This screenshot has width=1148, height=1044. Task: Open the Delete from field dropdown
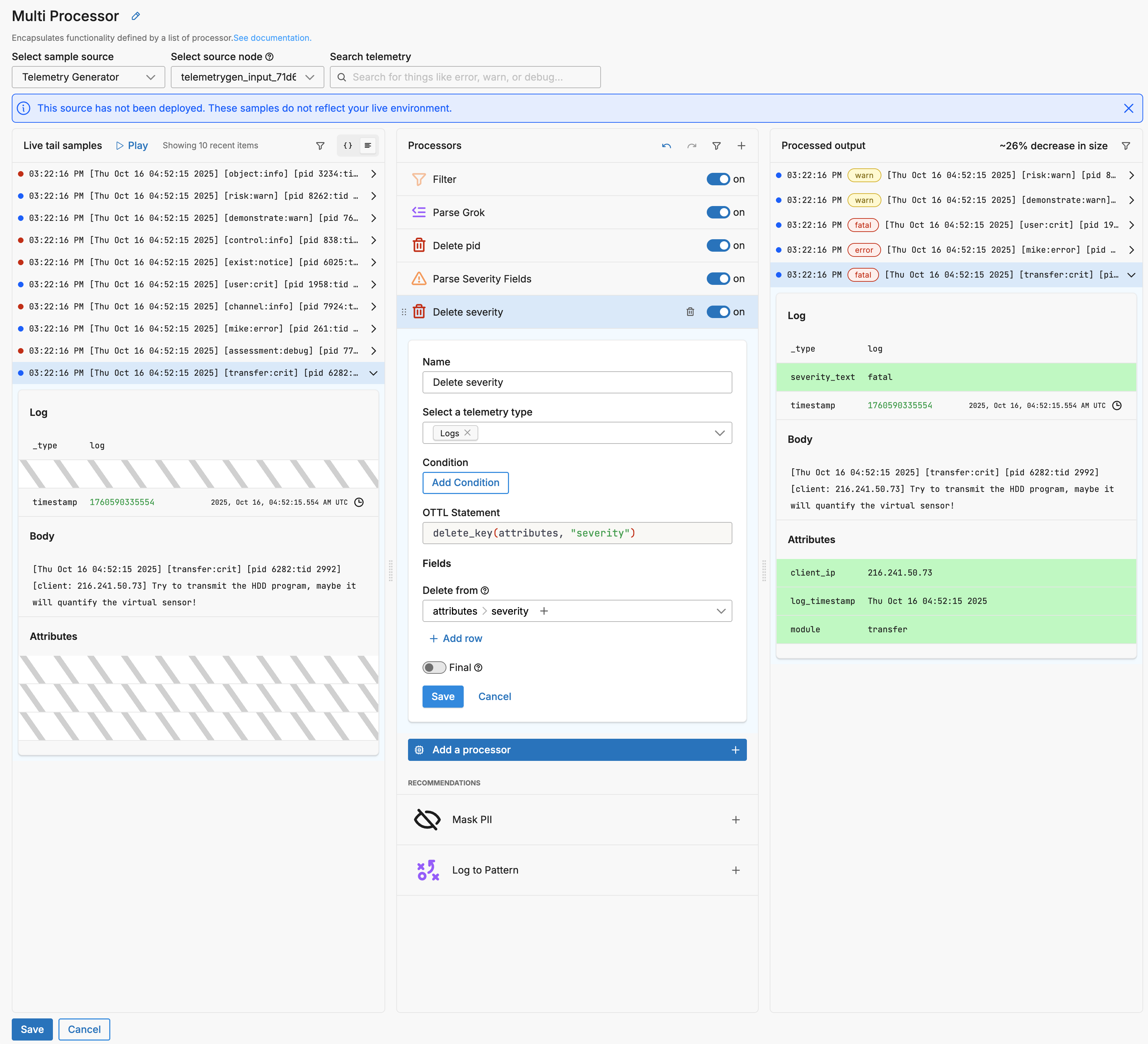[x=720, y=611]
